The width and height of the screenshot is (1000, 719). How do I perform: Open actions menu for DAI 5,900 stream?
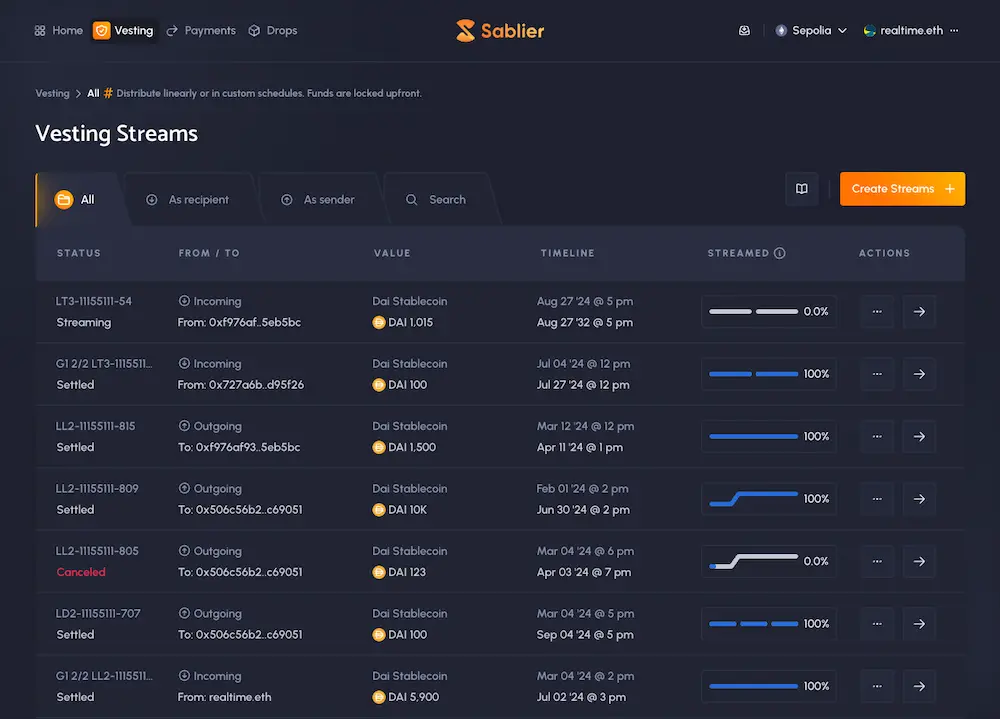point(877,686)
